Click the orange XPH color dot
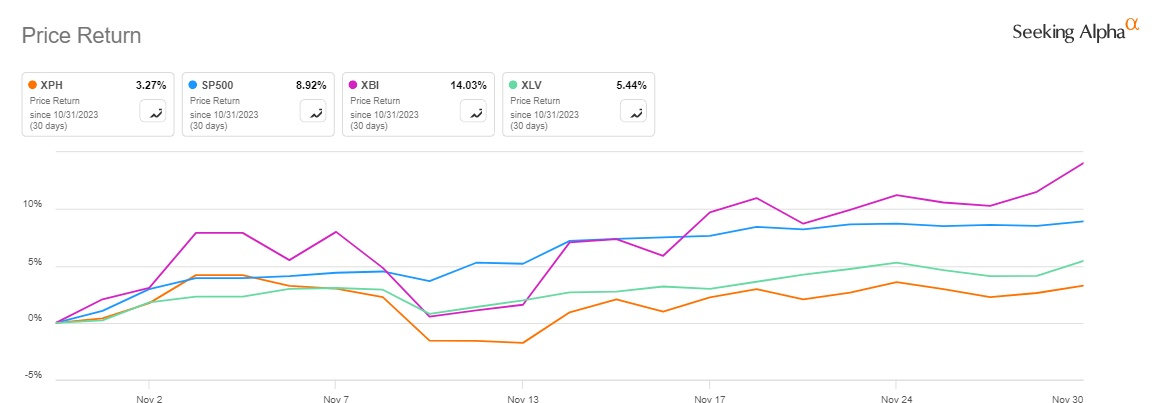Image resolution: width=1168 pixels, height=403 pixels. pos(33,86)
